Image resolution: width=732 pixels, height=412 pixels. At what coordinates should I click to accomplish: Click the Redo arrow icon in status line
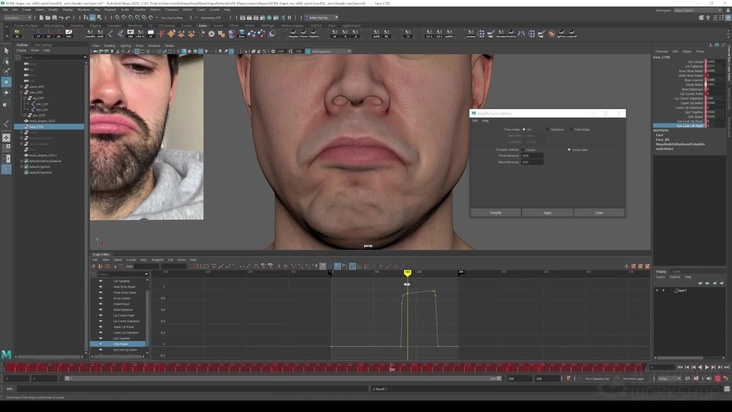(x=67, y=18)
